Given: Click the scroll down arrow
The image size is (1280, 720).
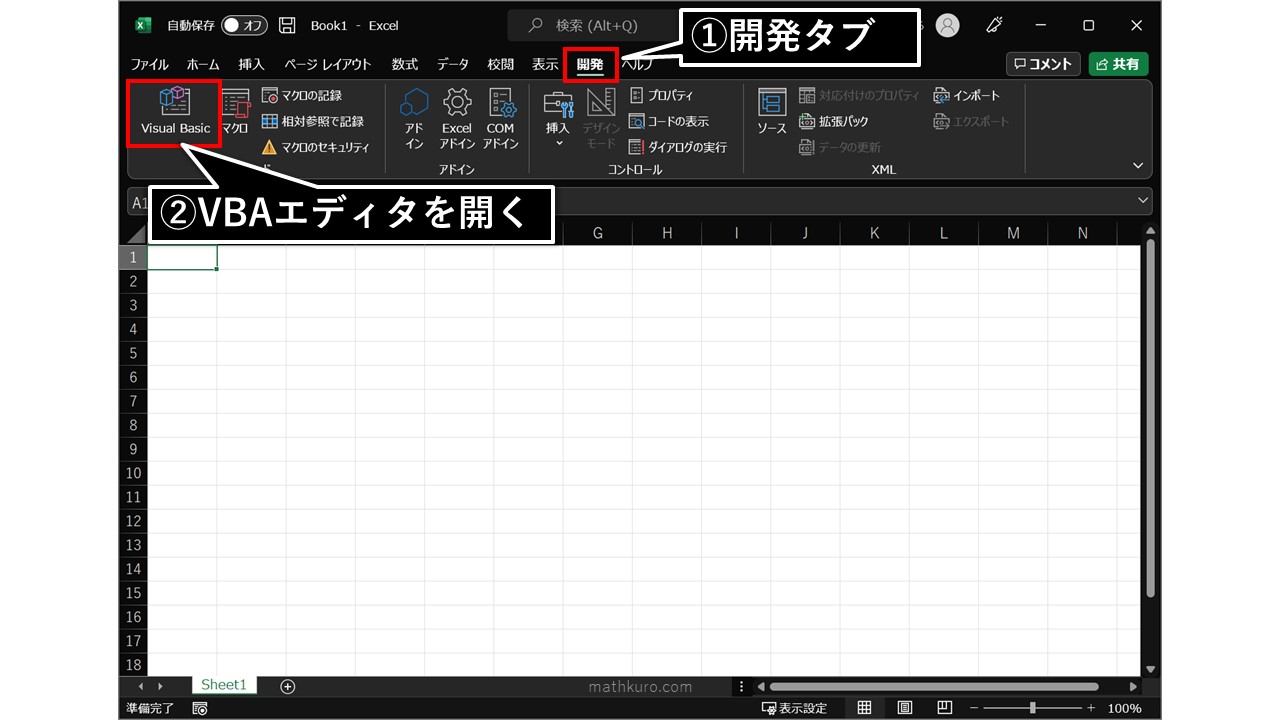Looking at the screenshot, I should [x=1150, y=669].
